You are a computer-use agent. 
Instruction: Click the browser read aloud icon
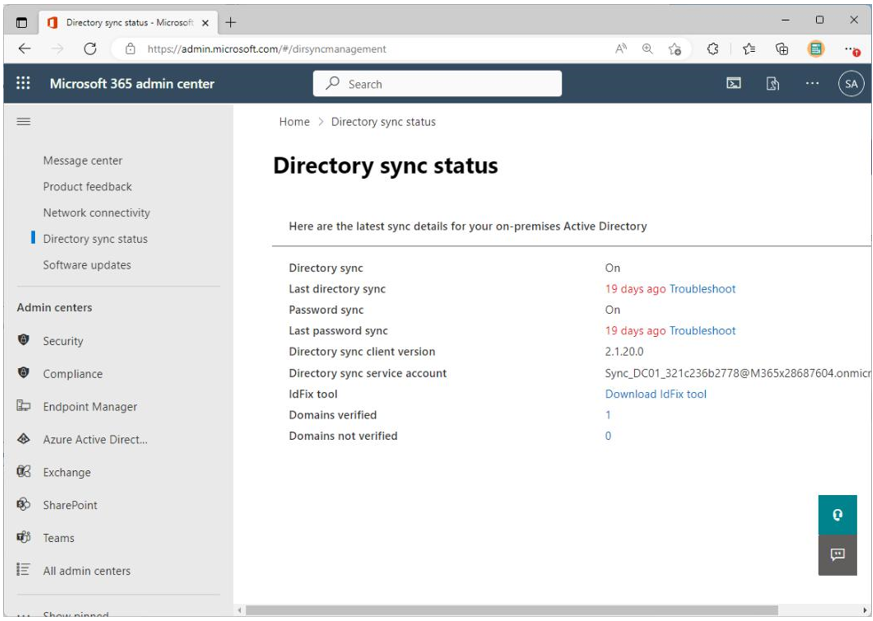pyautogui.click(x=621, y=49)
